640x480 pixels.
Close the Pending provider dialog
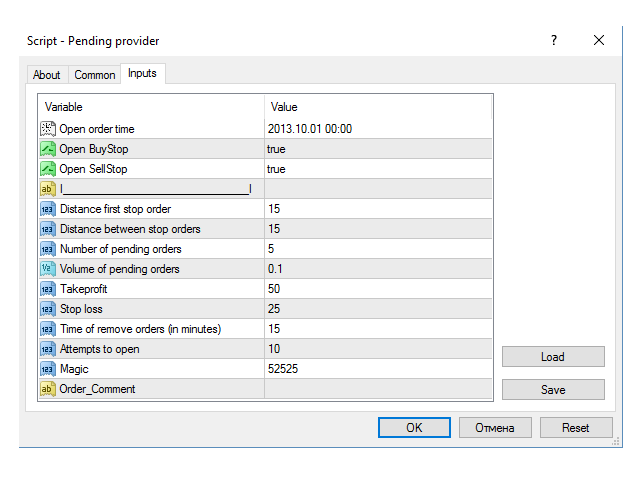point(599,40)
